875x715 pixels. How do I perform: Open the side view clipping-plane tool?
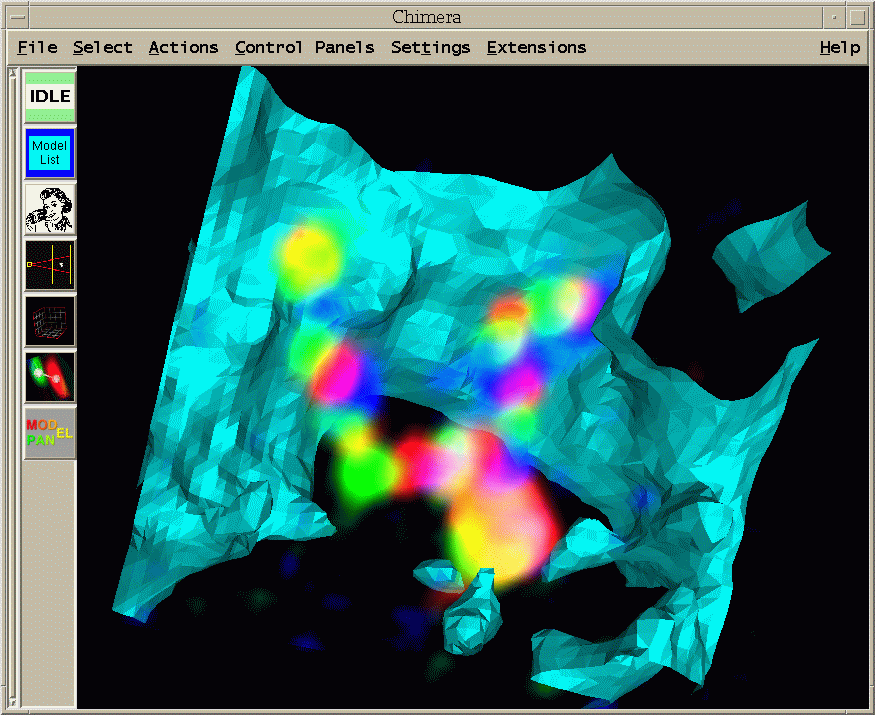[50, 265]
